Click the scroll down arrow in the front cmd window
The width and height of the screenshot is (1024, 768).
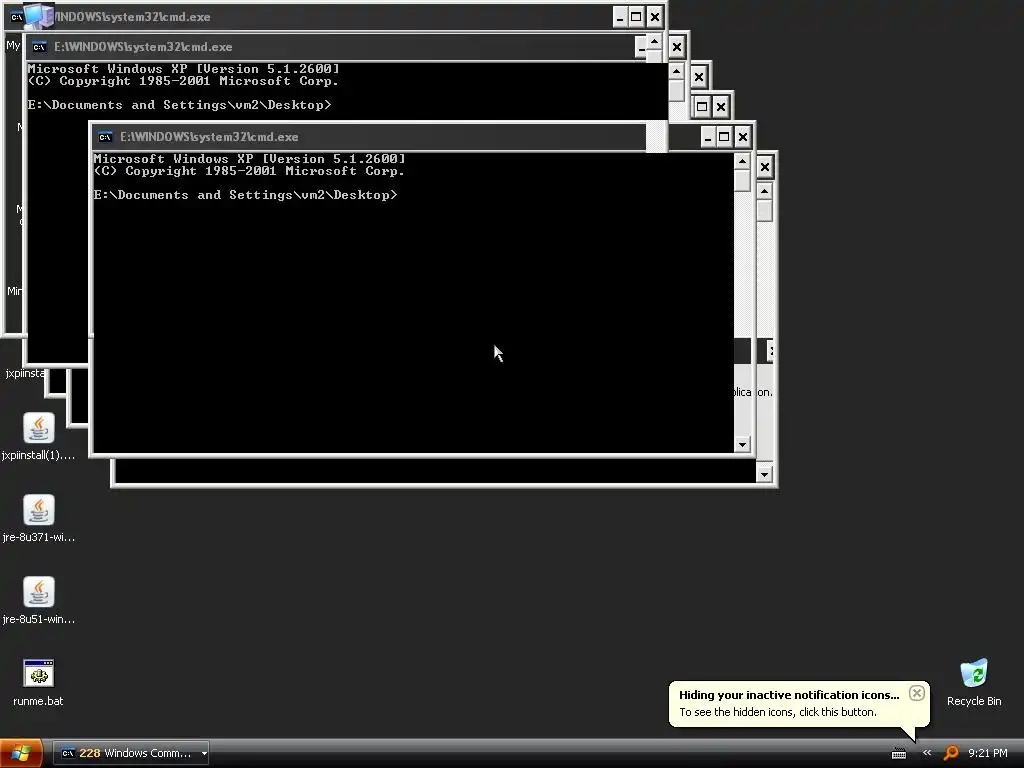coord(742,445)
